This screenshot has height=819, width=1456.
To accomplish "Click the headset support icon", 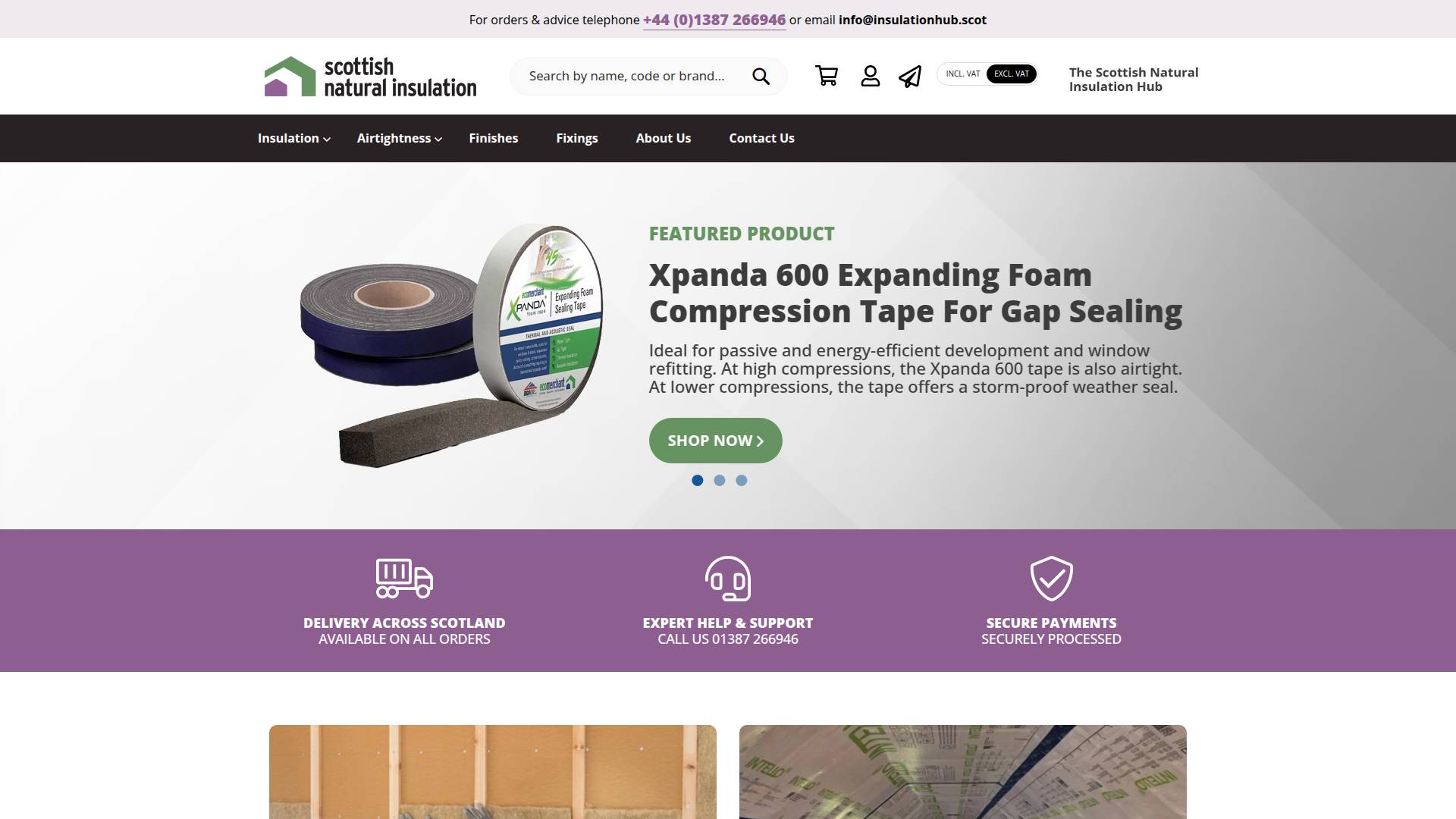I will 728,579.
